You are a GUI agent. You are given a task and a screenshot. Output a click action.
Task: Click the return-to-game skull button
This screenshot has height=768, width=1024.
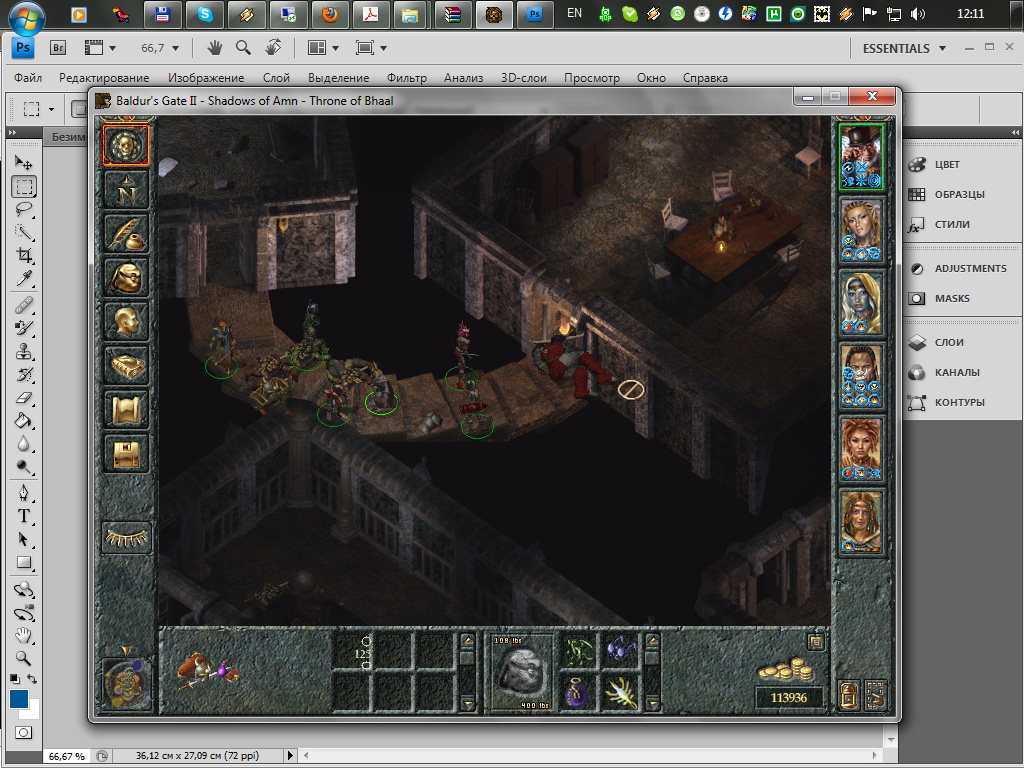coord(126,146)
